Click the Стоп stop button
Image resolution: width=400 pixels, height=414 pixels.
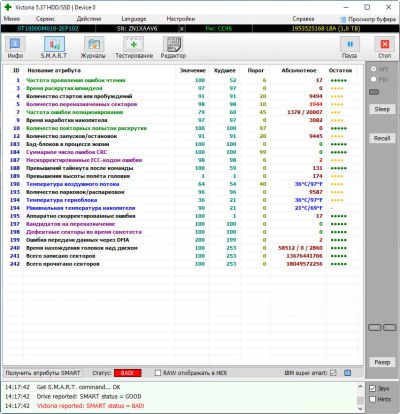(385, 48)
